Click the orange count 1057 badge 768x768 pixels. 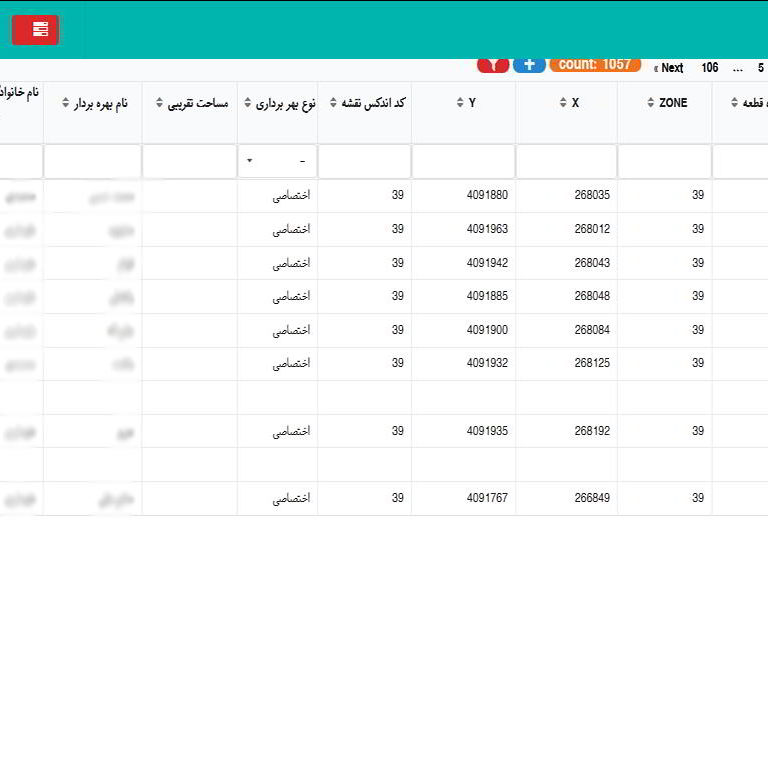[x=594, y=65]
